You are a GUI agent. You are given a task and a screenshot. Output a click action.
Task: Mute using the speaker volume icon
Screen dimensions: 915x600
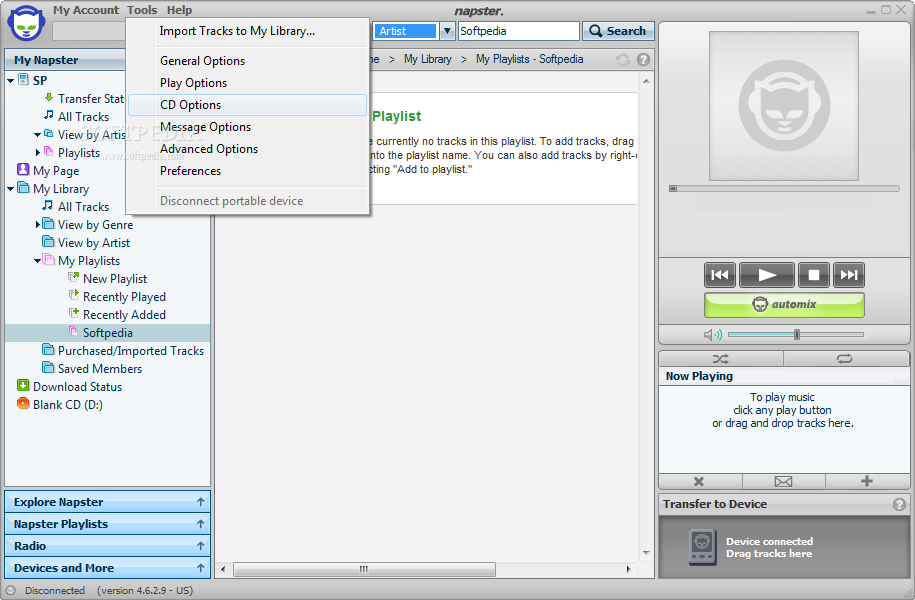[712, 334]
